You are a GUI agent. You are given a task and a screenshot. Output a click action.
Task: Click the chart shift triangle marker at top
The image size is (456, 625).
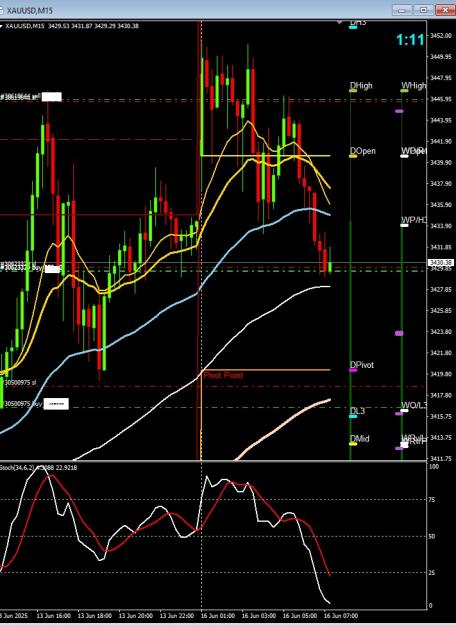340,23
